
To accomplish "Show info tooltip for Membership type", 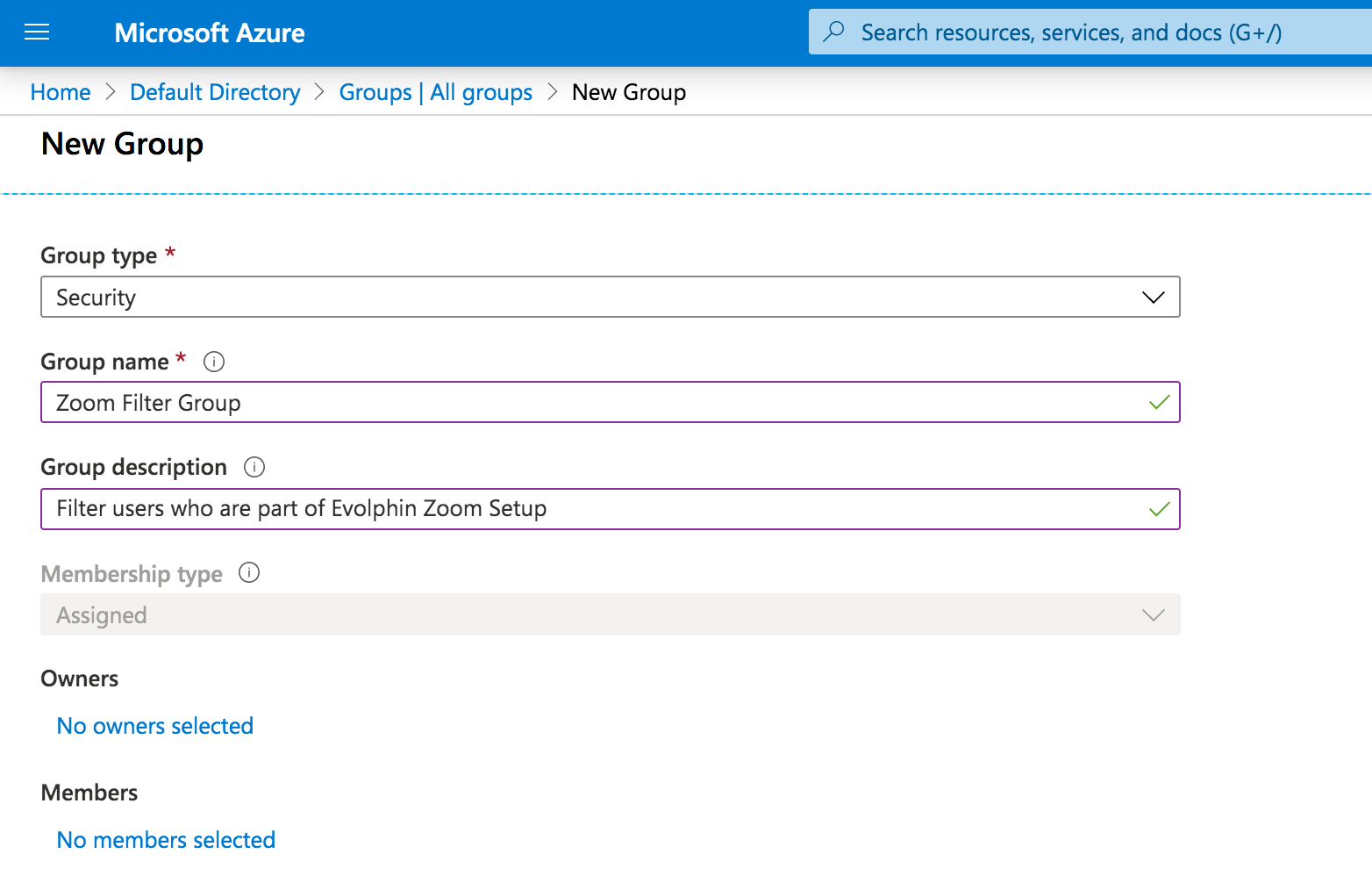I will coord(249,573).
